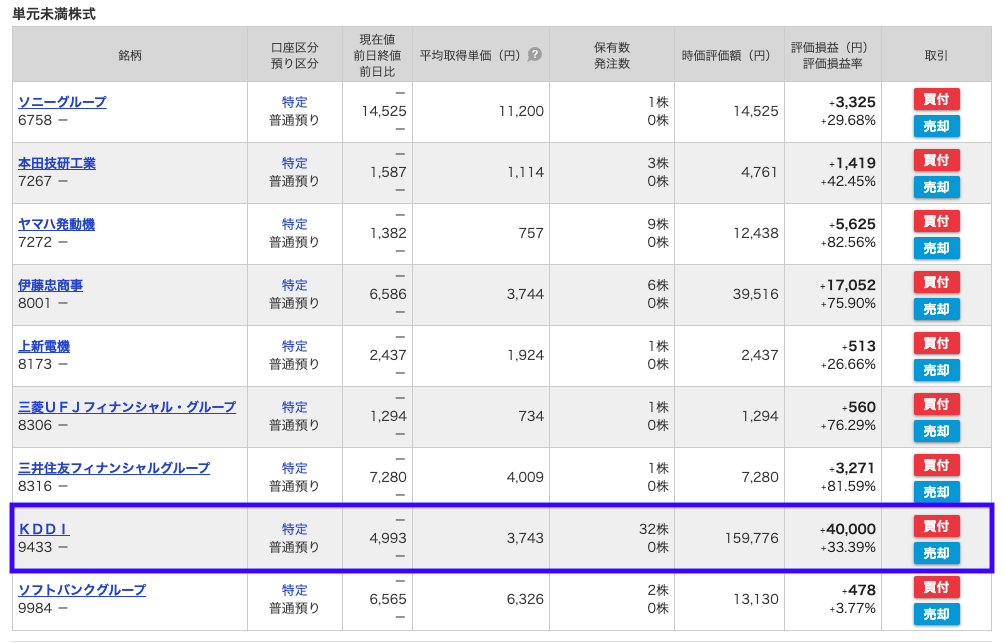Click 売却 for ソフトバンクグループ
The width and height of the screenshot is (1003, 643).
(936, 614)
